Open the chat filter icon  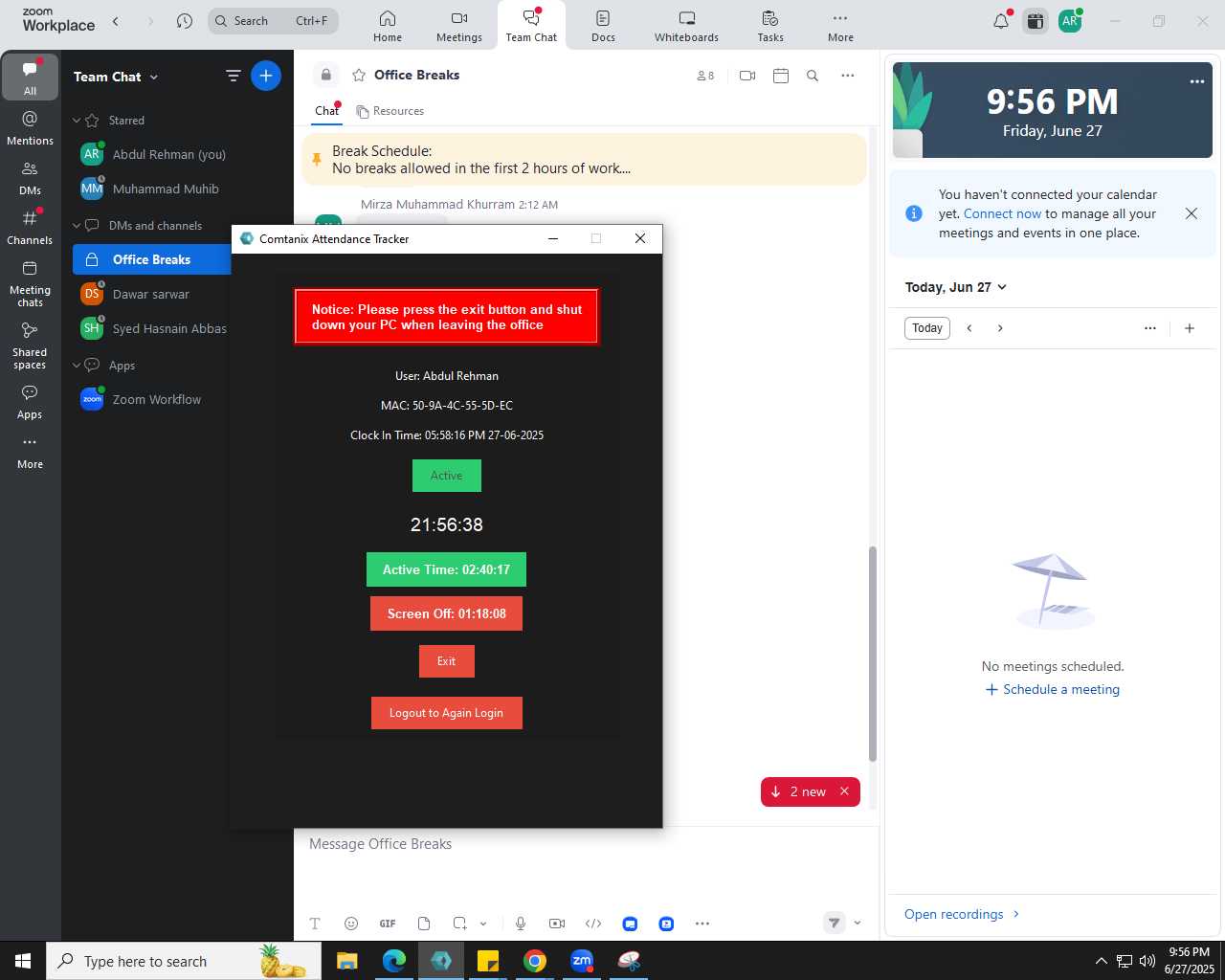pyautogui.click(x=233, y=76)
